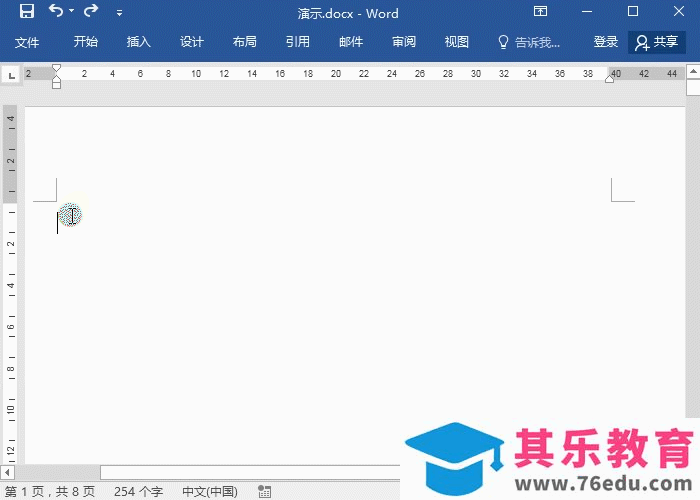
Task: Select the 布局 tab
Action: 245,42
